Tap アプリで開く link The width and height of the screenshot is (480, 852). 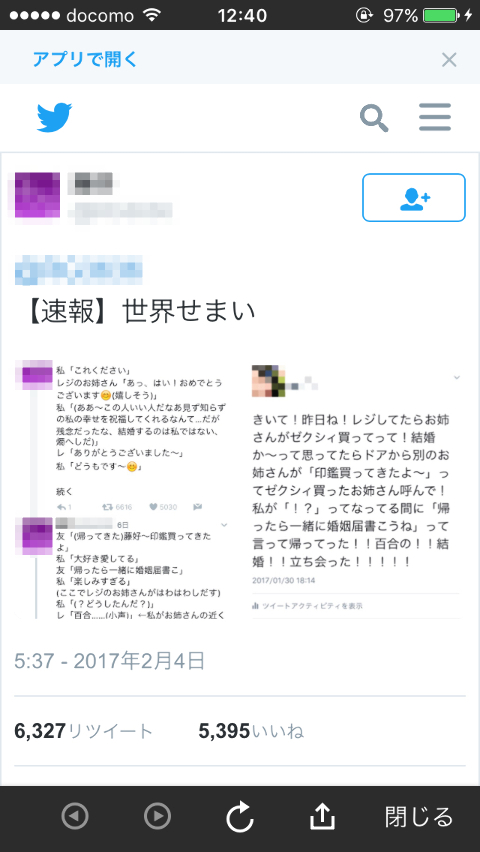(85, 59)
